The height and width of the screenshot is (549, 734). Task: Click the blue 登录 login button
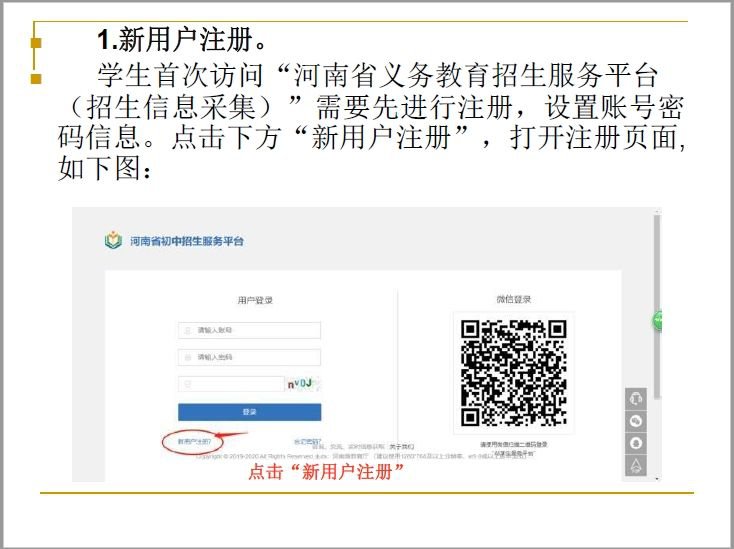(x=250, y=412)
